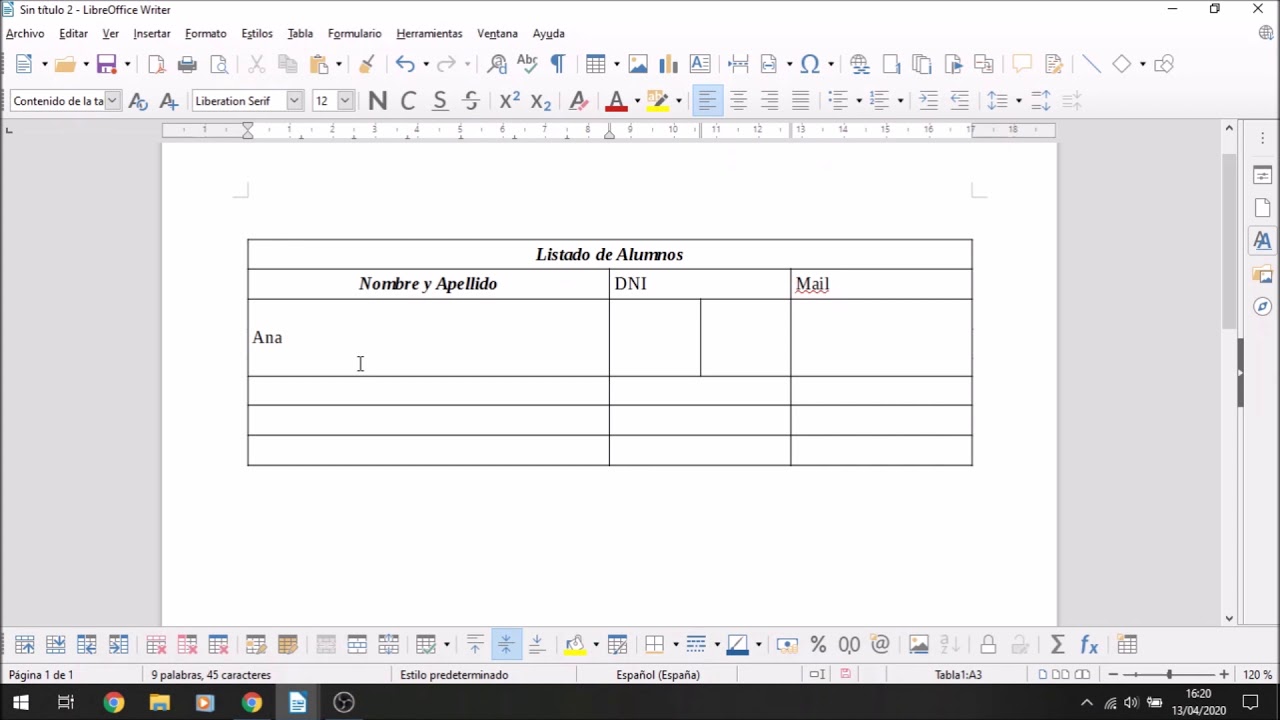Open the Formato menu

tap(206, 33)
